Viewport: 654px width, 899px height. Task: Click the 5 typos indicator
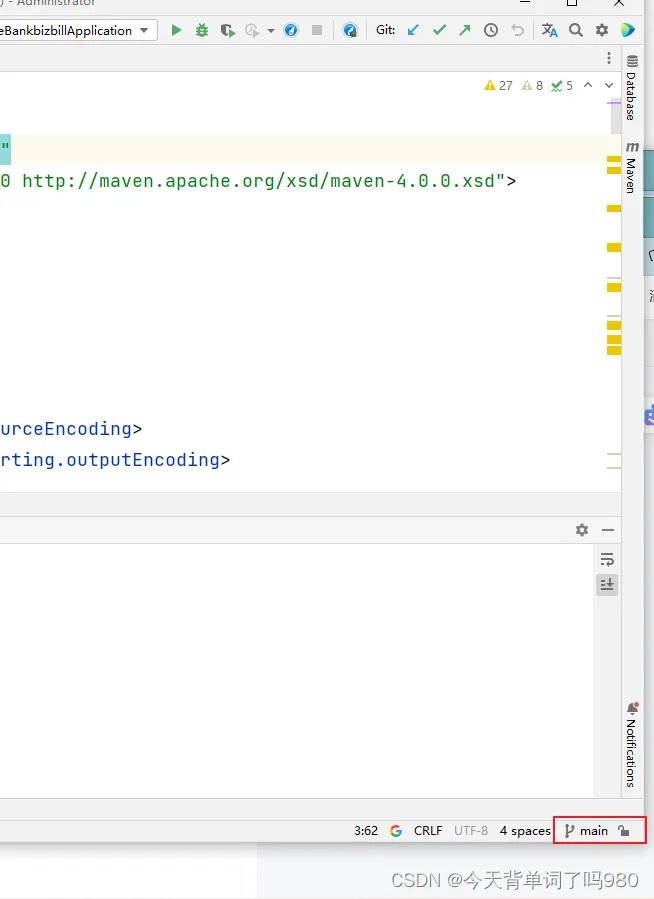click(562, 85)
